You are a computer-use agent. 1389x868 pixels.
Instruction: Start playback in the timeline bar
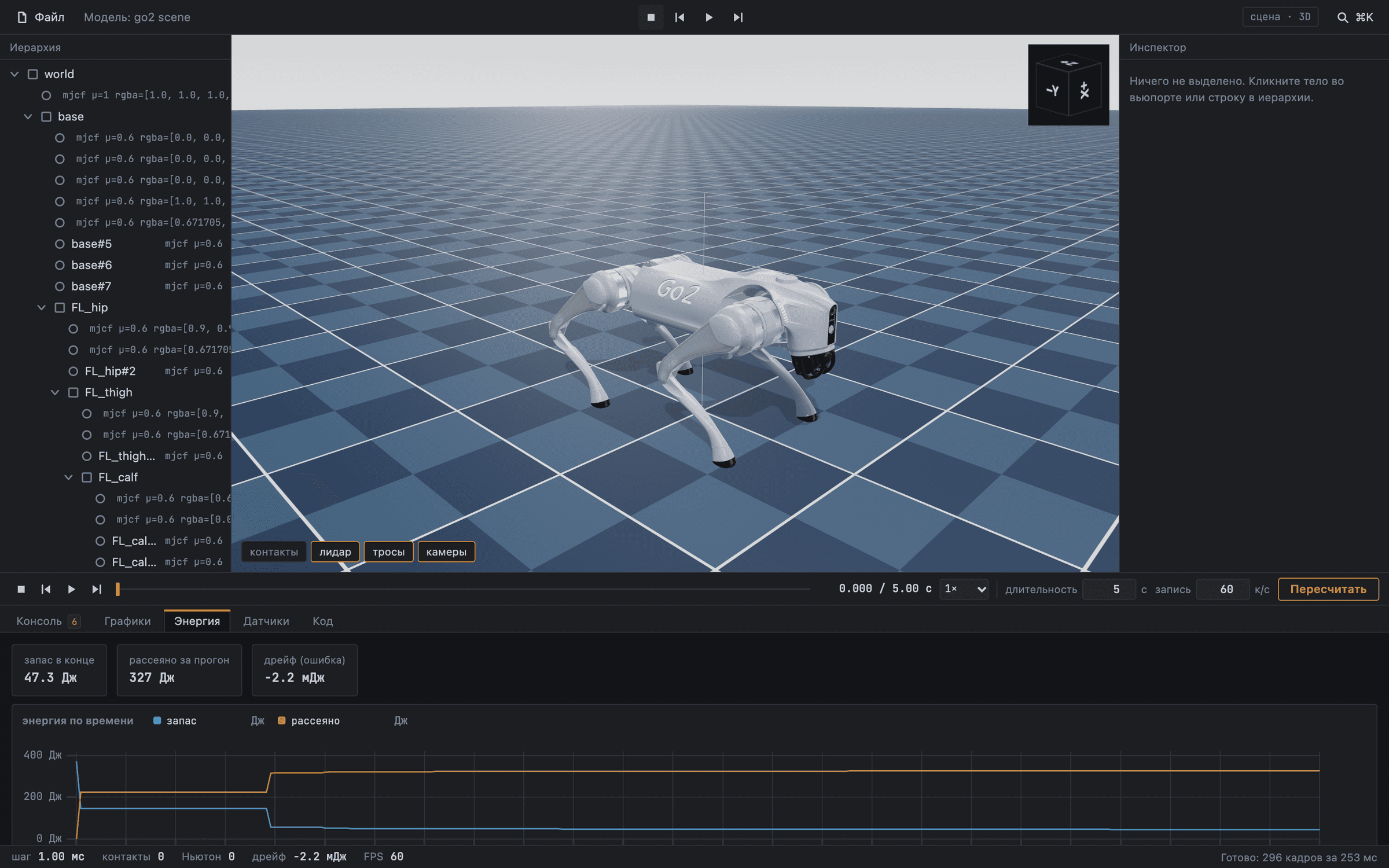(71, 589)
